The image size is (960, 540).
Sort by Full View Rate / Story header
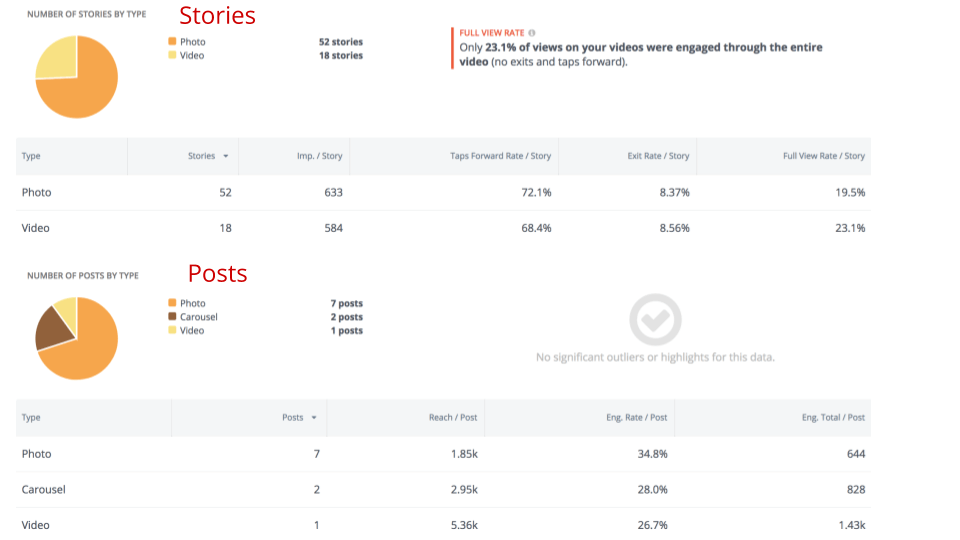[x=823, y=156]
